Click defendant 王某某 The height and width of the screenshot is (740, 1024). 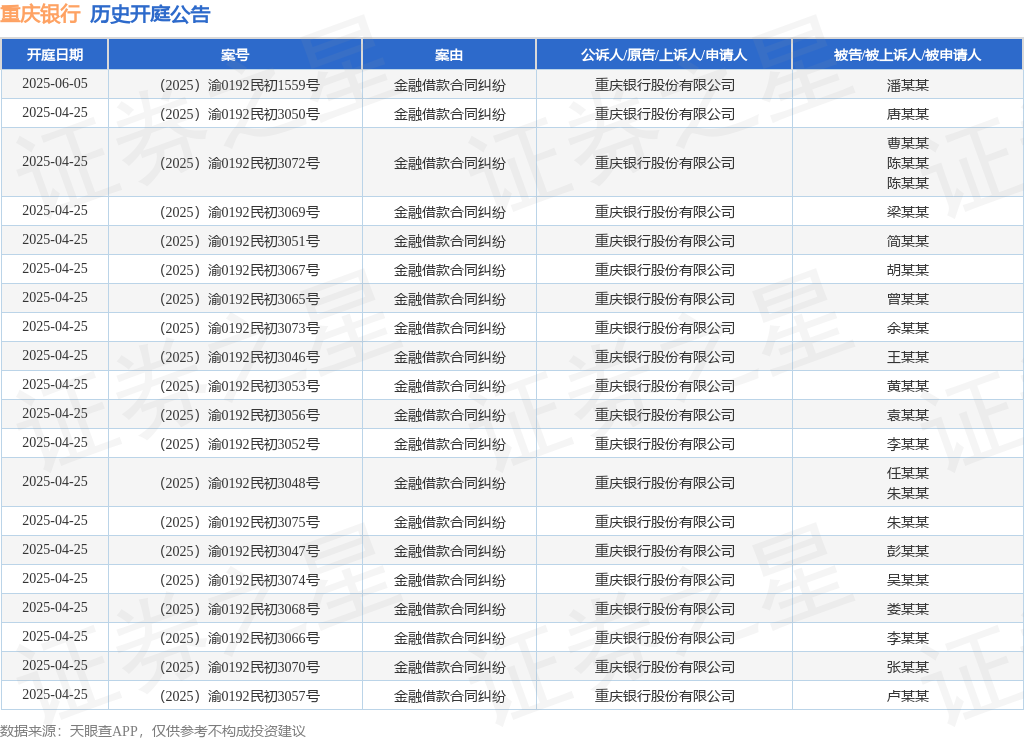[x=908, y=357]
